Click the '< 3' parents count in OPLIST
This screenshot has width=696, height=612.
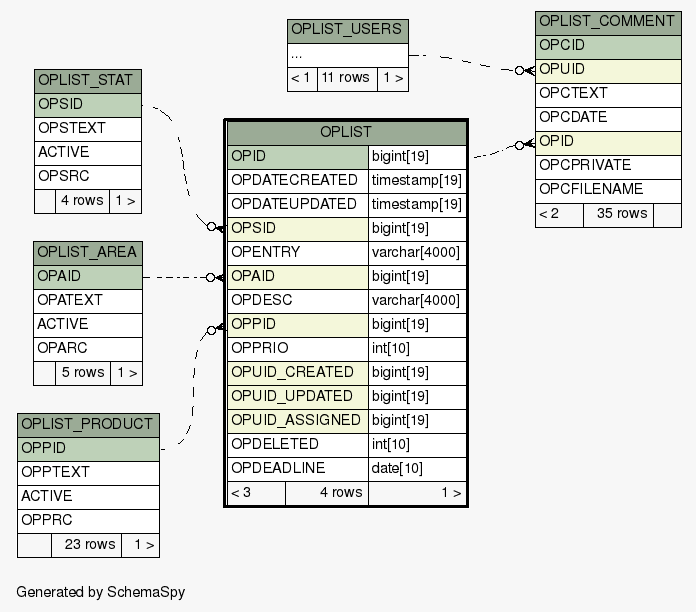pyautogui.click(x=255, y=492)
